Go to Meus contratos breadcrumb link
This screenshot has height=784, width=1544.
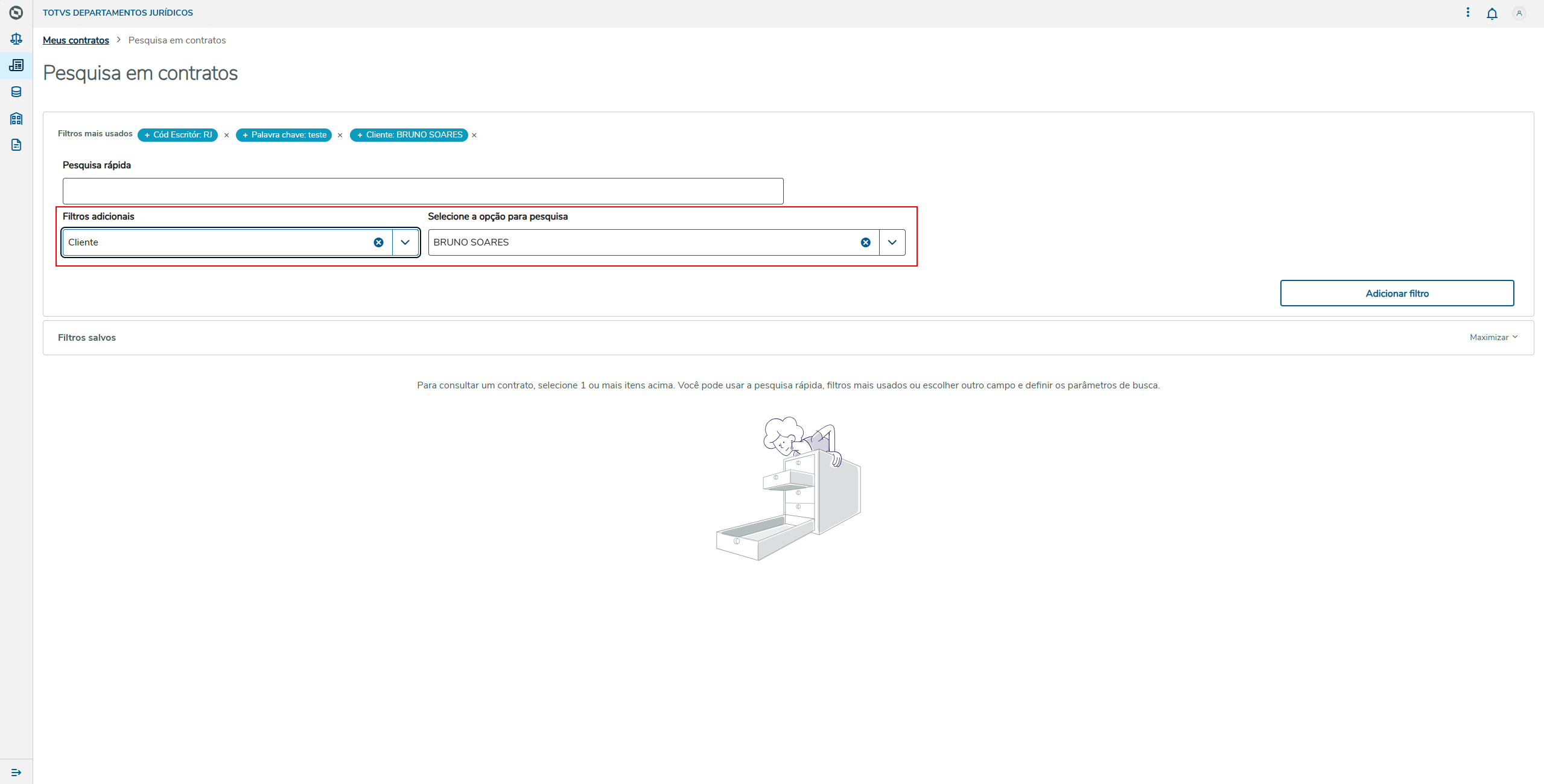coord(76,40)
